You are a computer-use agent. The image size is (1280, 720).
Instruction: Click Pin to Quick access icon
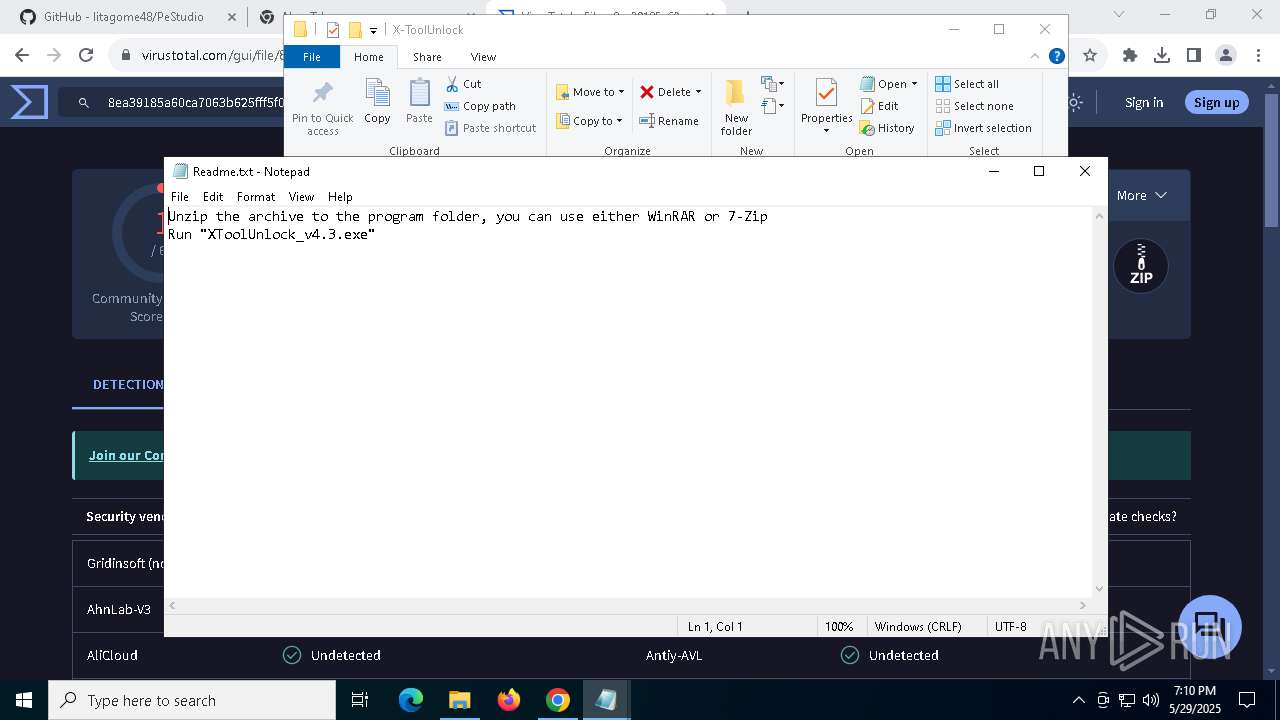click(x=322, y=94)
